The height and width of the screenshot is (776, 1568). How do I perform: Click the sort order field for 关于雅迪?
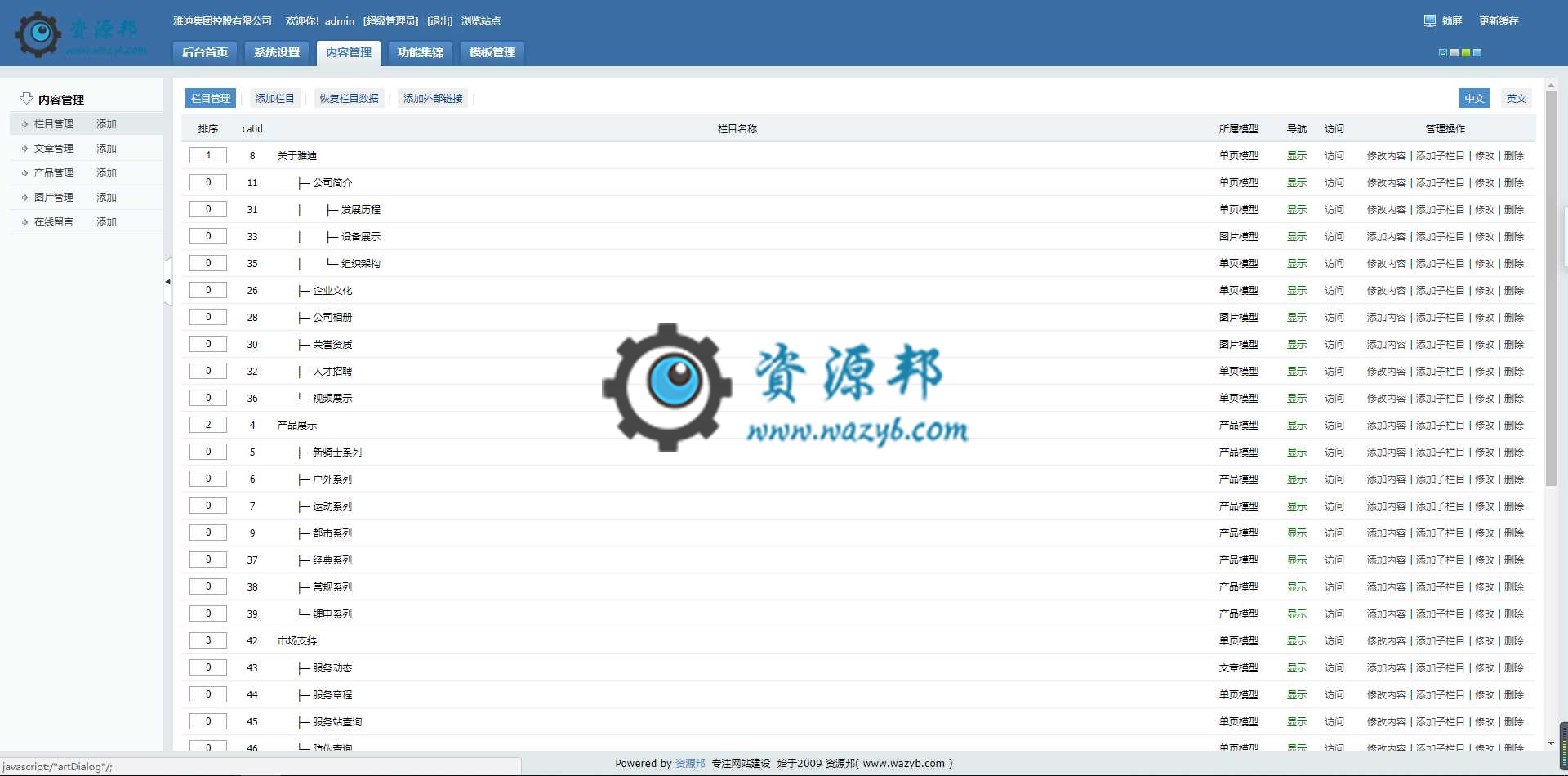208,155
